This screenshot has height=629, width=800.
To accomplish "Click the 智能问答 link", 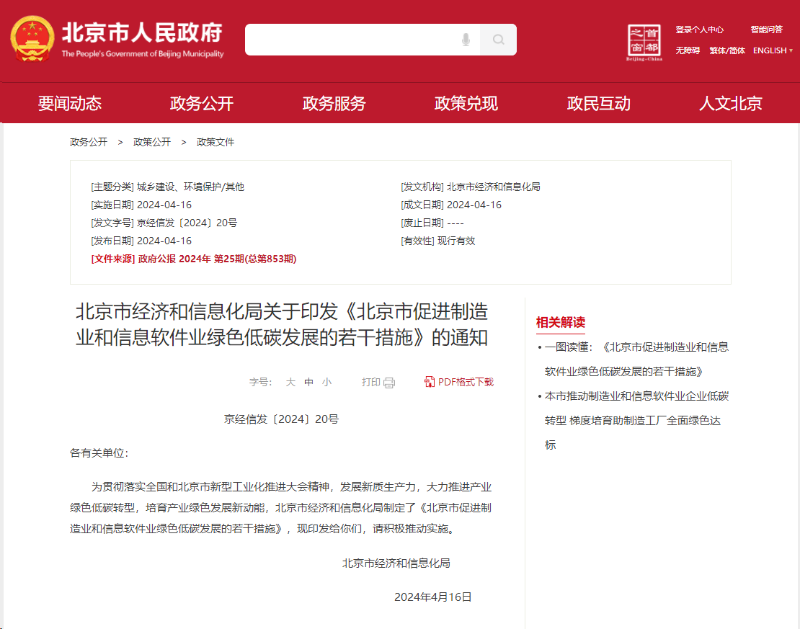I will coord(766,30).
